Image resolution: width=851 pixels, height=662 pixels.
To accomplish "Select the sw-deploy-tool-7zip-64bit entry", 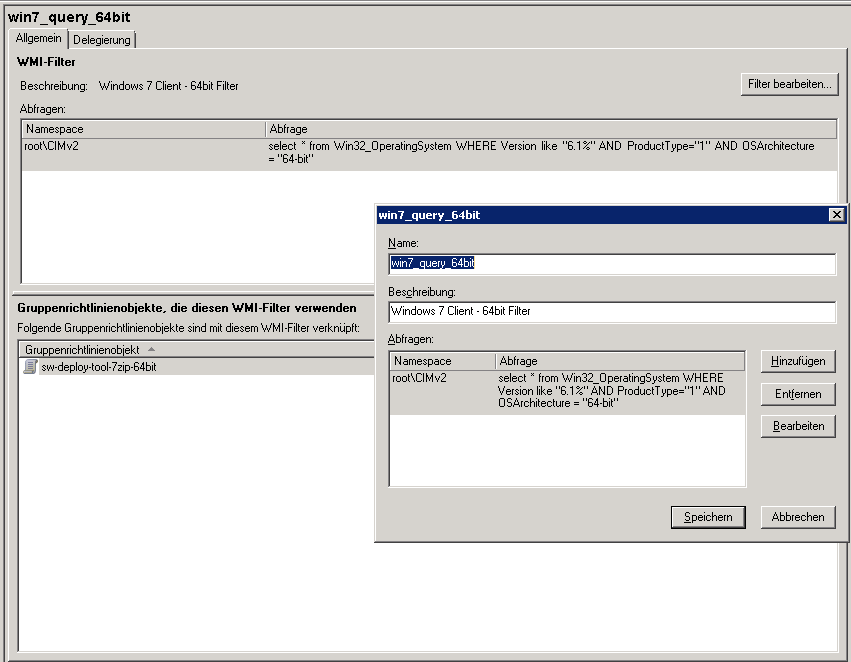I will click(x=100, y=367).
